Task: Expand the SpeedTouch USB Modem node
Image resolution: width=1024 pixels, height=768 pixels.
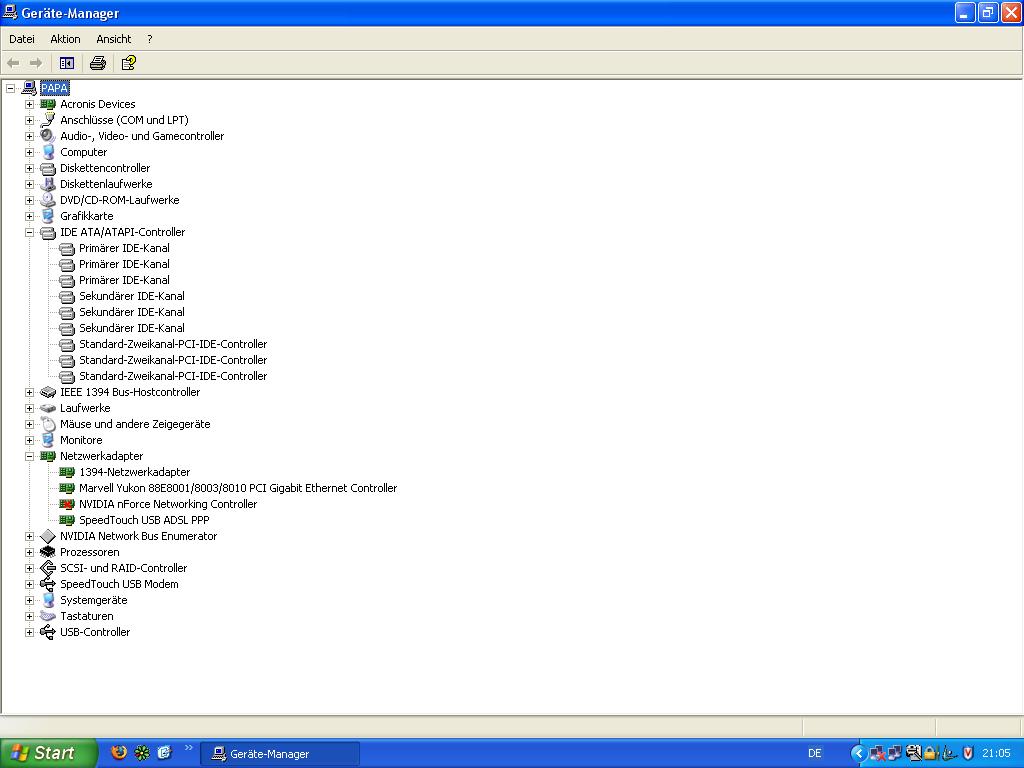Action: [29, 584]
